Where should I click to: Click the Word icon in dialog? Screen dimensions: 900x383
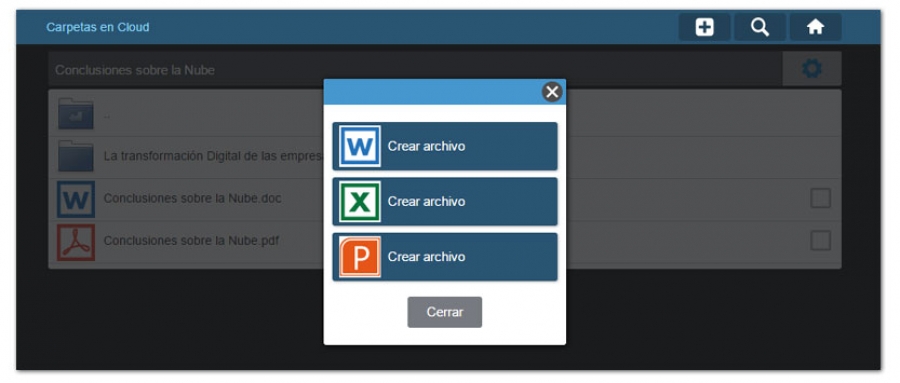(x=360, y=146)
